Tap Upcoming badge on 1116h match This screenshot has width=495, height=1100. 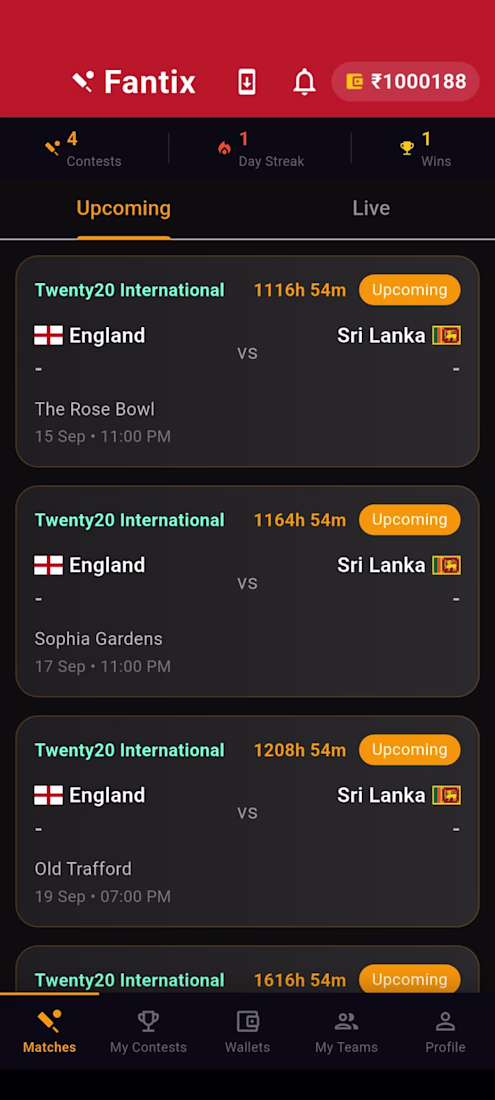click(409, 290)
